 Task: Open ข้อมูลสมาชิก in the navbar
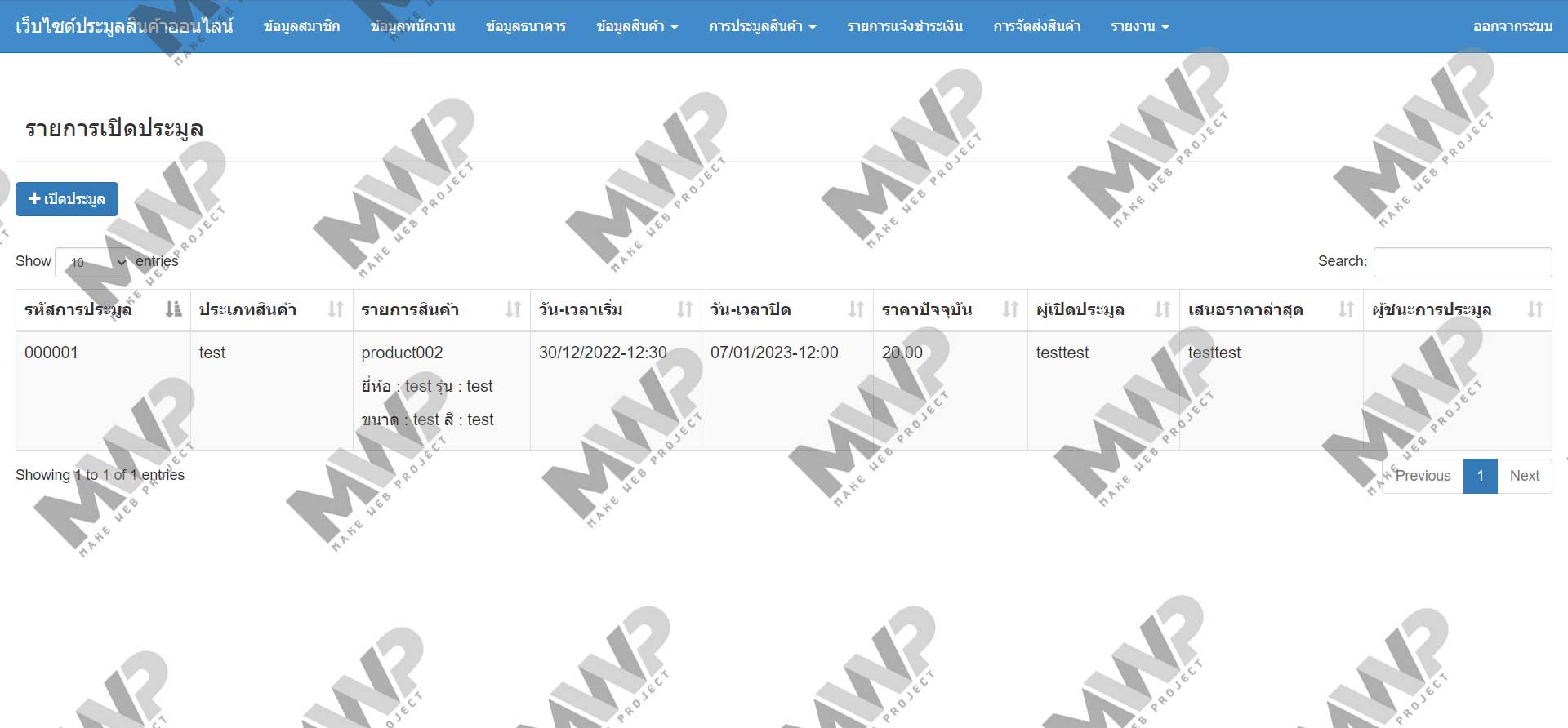tap(301, 26)
